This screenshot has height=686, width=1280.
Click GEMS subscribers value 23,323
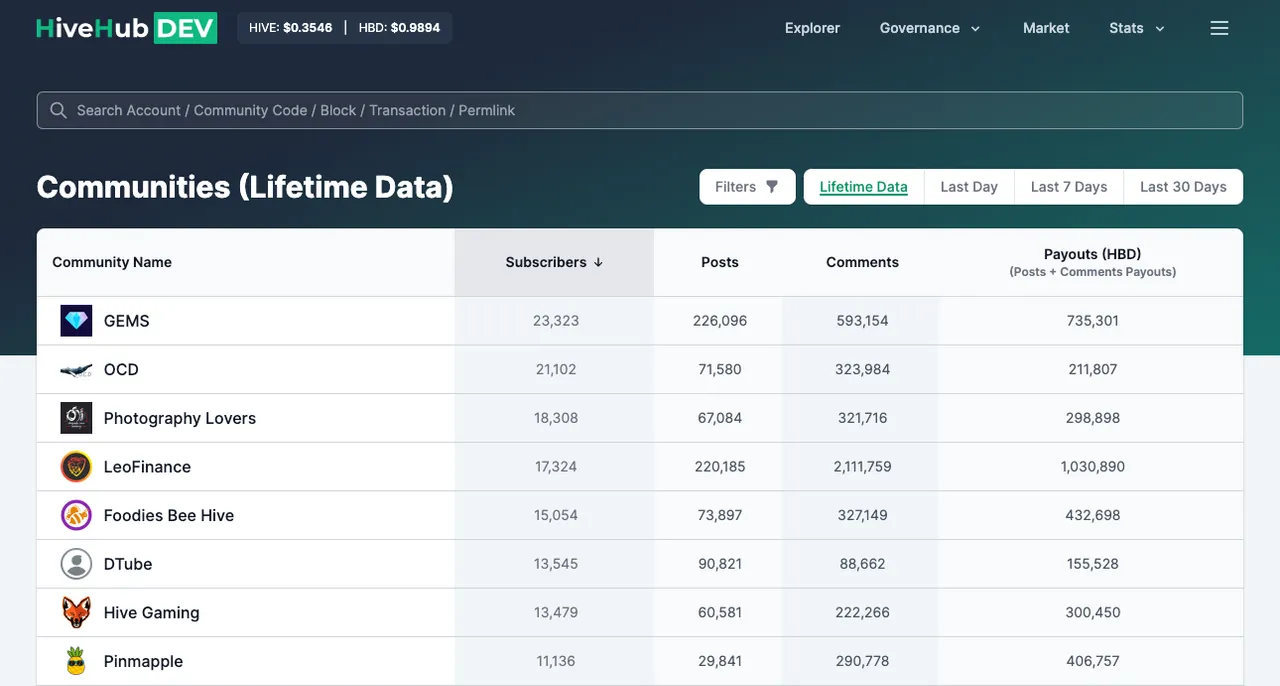[x=556, y=321]
